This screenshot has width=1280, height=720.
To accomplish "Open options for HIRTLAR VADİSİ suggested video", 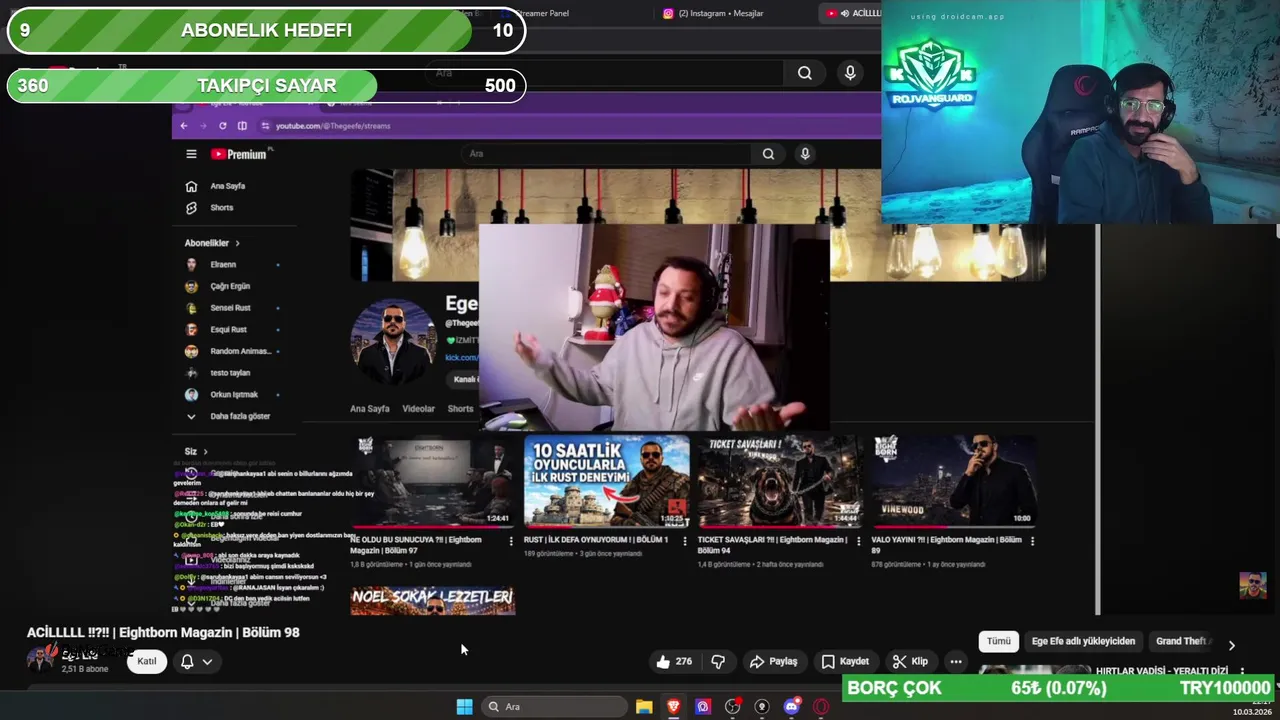I will [x=1242, y=672].
